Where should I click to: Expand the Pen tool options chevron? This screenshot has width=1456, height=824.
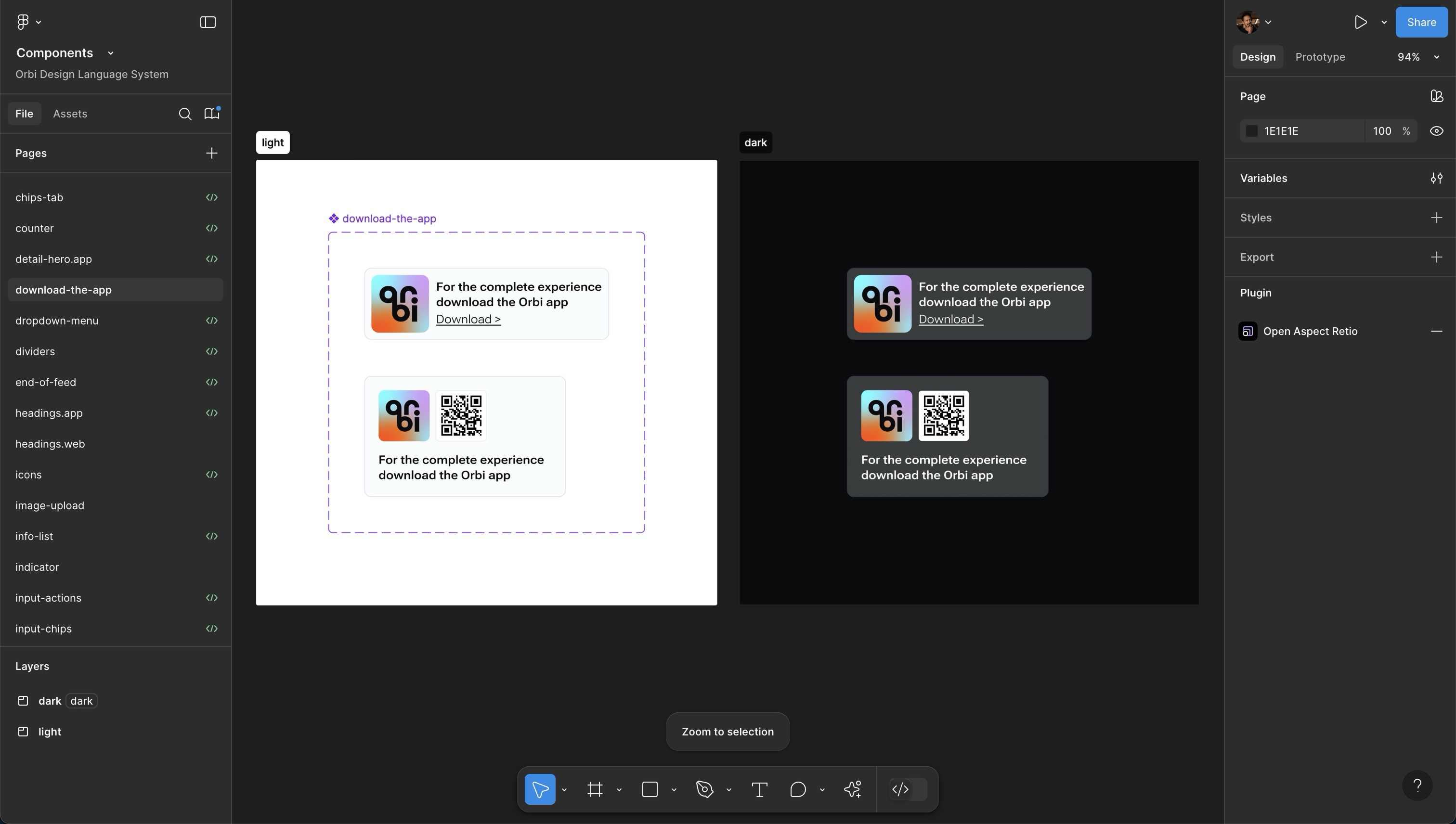click(729, 789)
